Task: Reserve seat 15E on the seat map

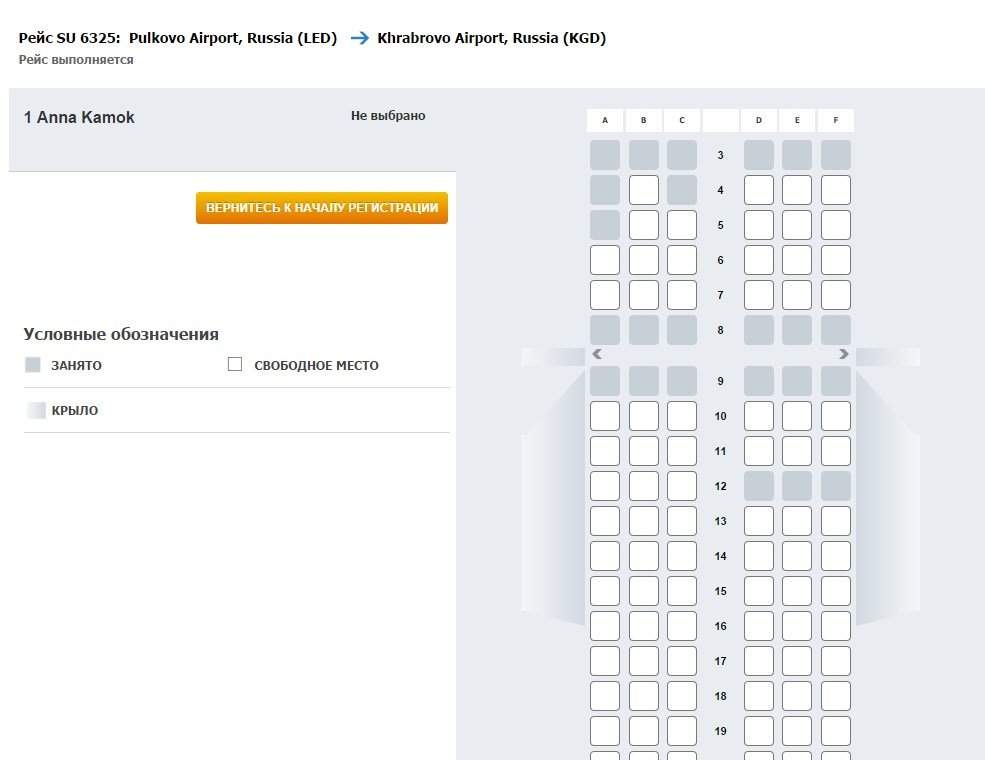Action: (797, 591)
